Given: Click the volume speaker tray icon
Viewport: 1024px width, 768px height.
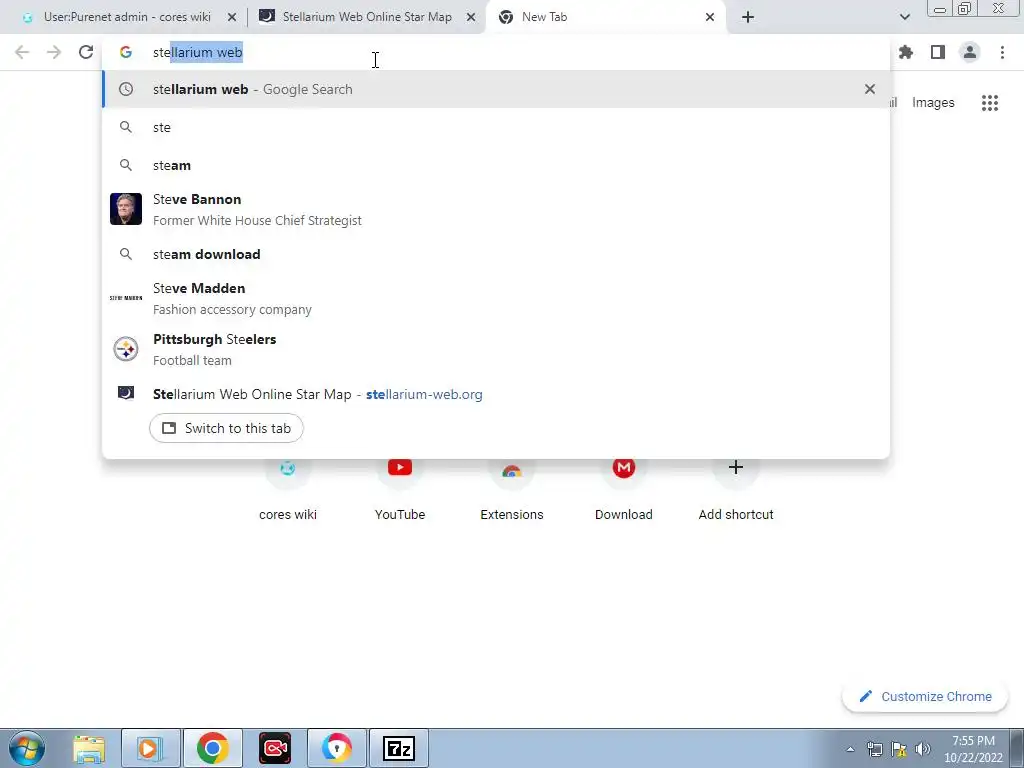Looking at the screenshot, I should tap(923, 749).
